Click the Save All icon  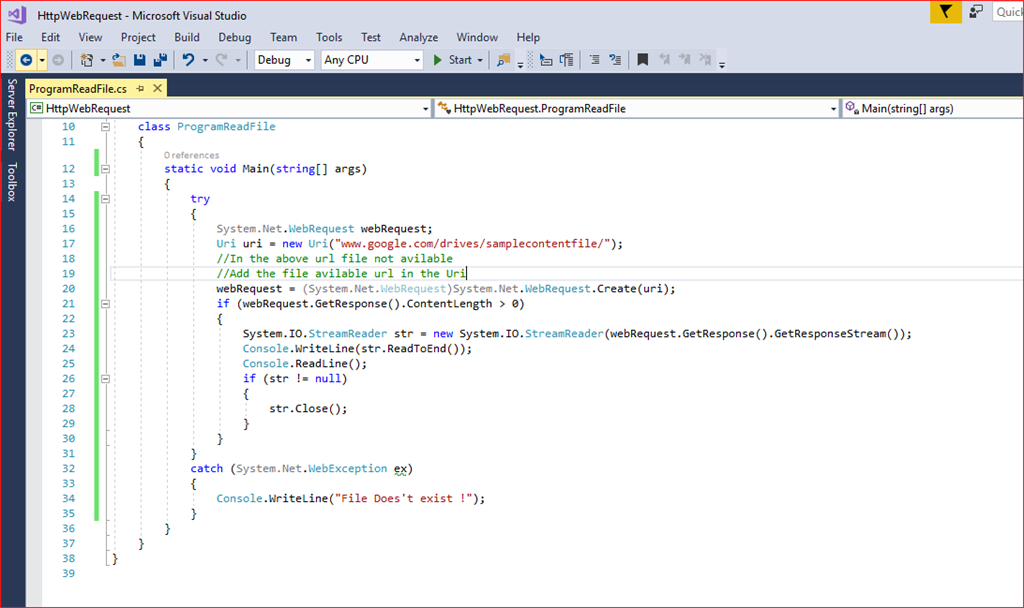pyautogui.click(x=159, y=60)
